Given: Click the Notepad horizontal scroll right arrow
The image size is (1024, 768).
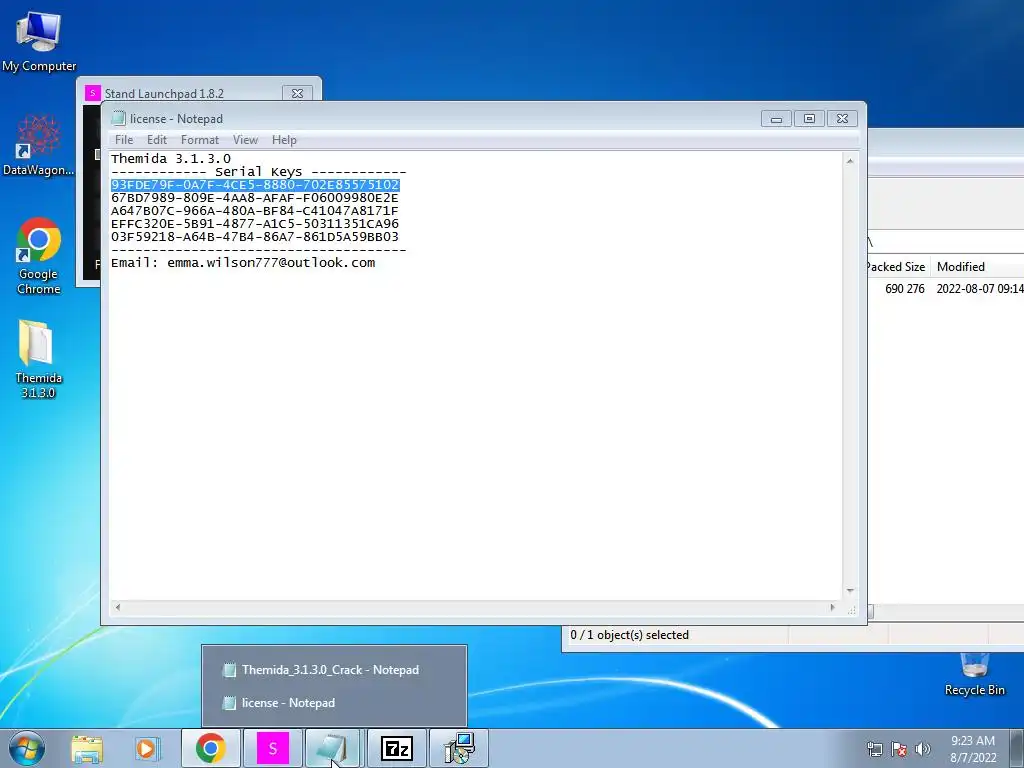Looking at the screenshot, I should (832, 607).
